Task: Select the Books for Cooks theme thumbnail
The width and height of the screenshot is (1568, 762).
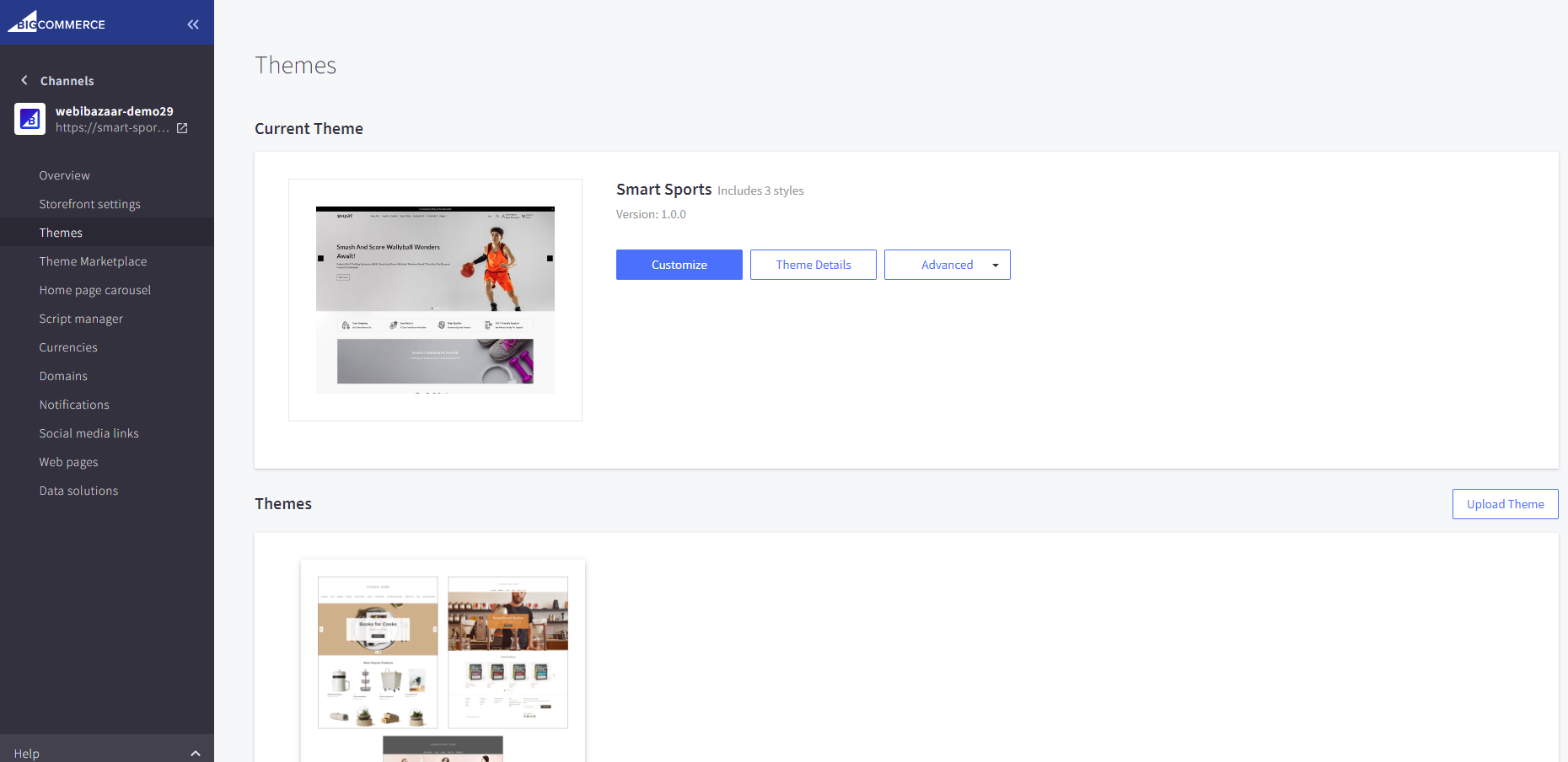Action: (378, 652)
